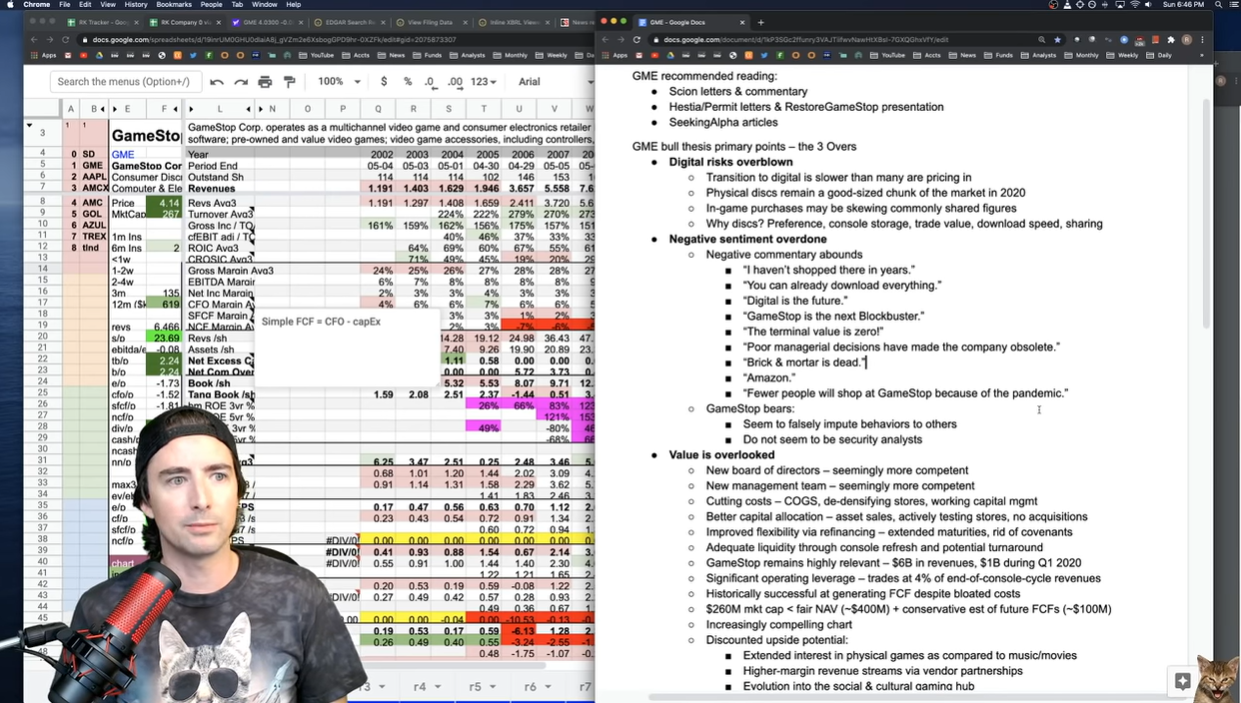Open the Chrome three-dot menu in Docs window
Viewport: 1241px width, 703px height.
point(1203,40)
